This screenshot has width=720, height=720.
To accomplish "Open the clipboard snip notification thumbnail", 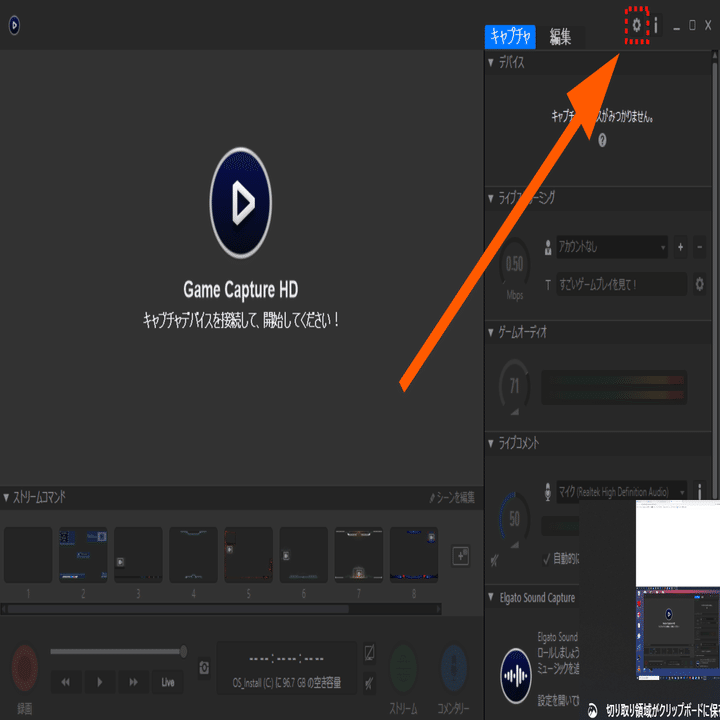I will pos(678,591).
